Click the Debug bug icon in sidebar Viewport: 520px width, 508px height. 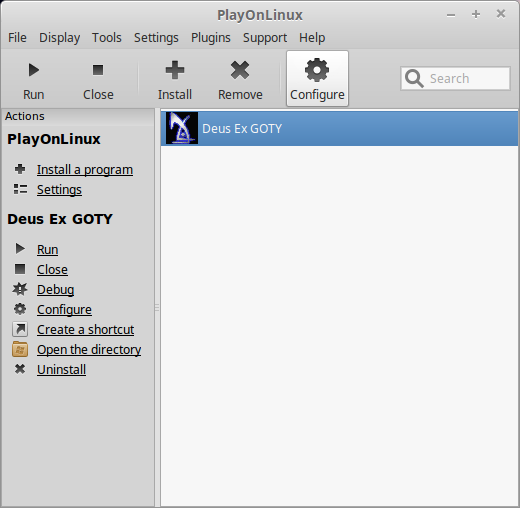click(x=20, y=289)
